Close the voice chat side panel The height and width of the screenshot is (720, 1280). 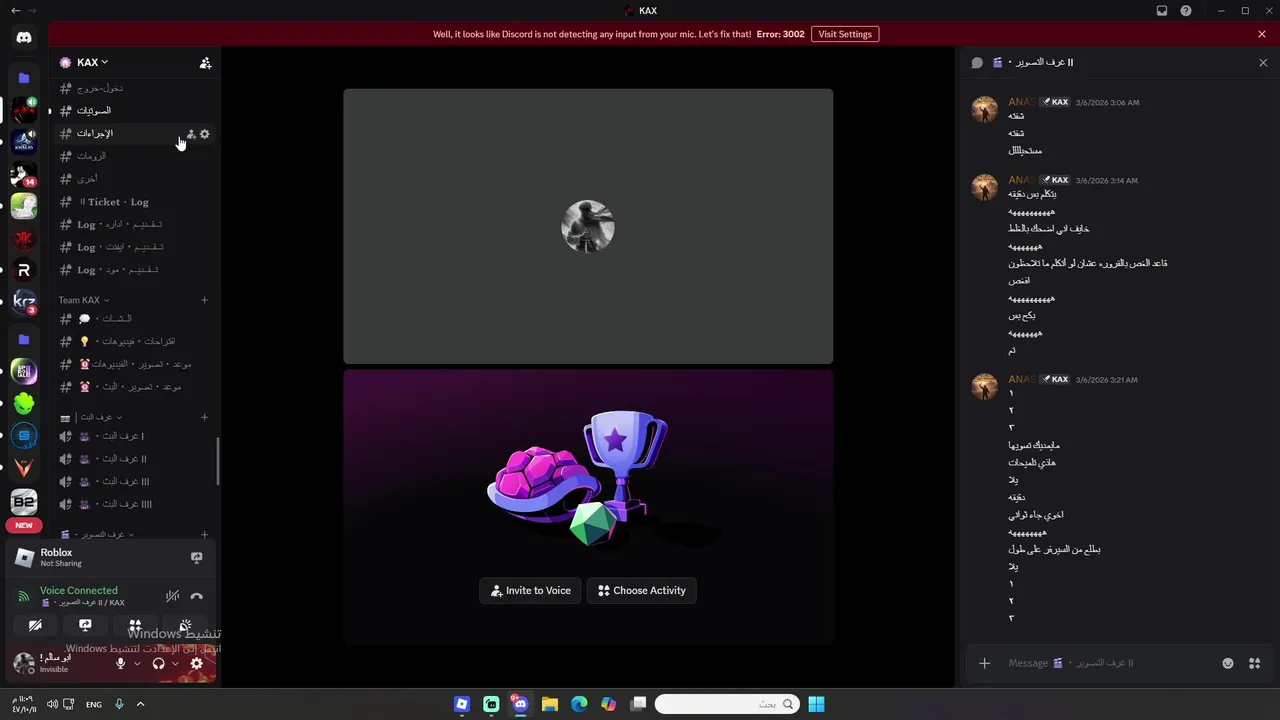coord(1263,62)
